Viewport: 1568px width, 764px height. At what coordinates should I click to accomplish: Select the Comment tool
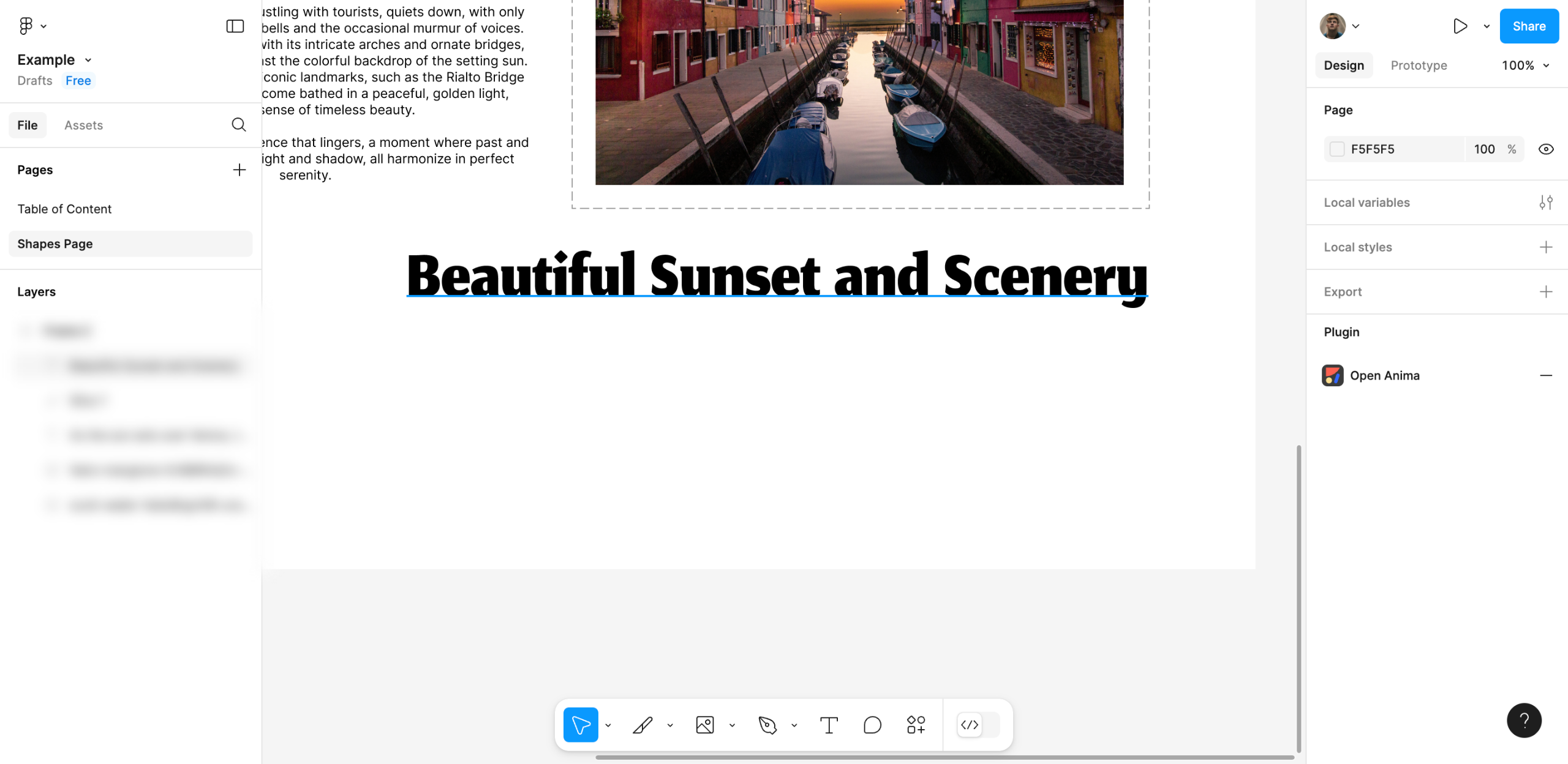point(872,725)
